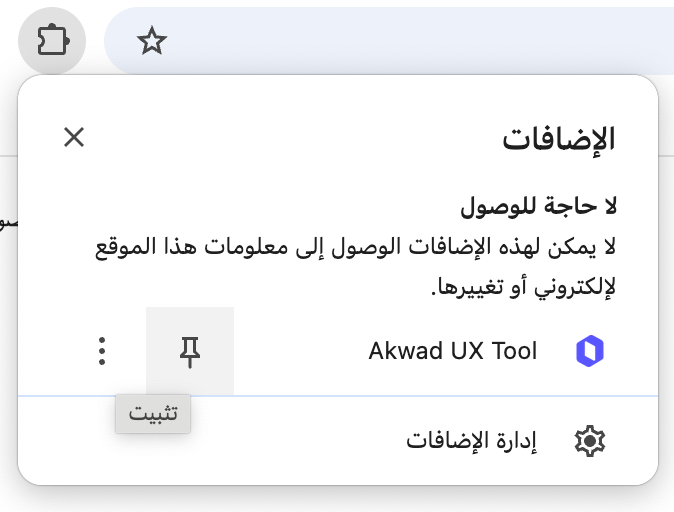Pin Akwad UX Tool to the toolbar
The width and height of the screenshot is (674, 512).
pyautogui.click(x=190, y=351)
